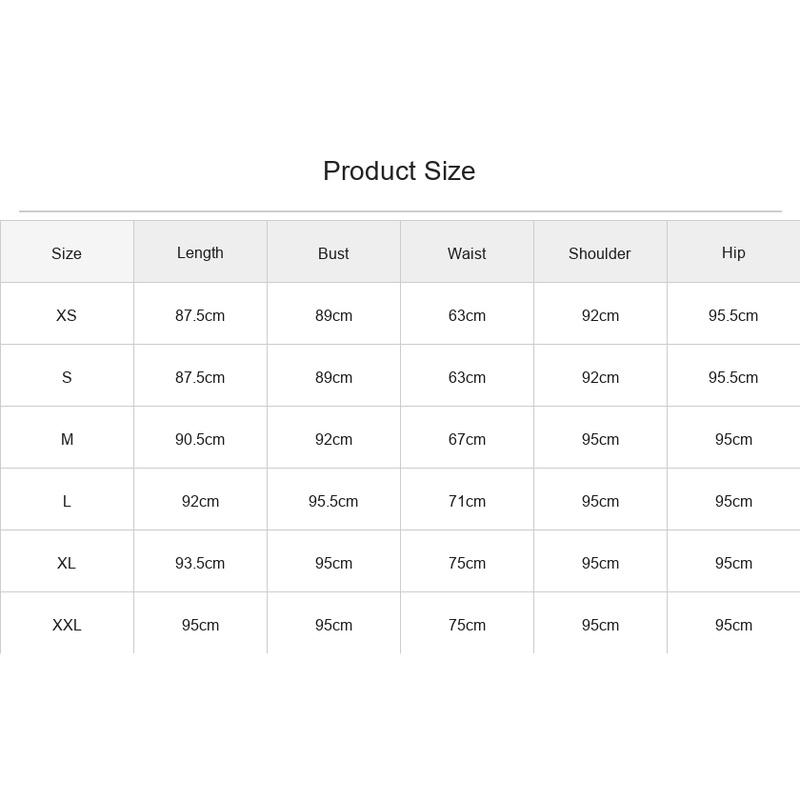Click the 92cm bust cell in M row

click(334, 439)
